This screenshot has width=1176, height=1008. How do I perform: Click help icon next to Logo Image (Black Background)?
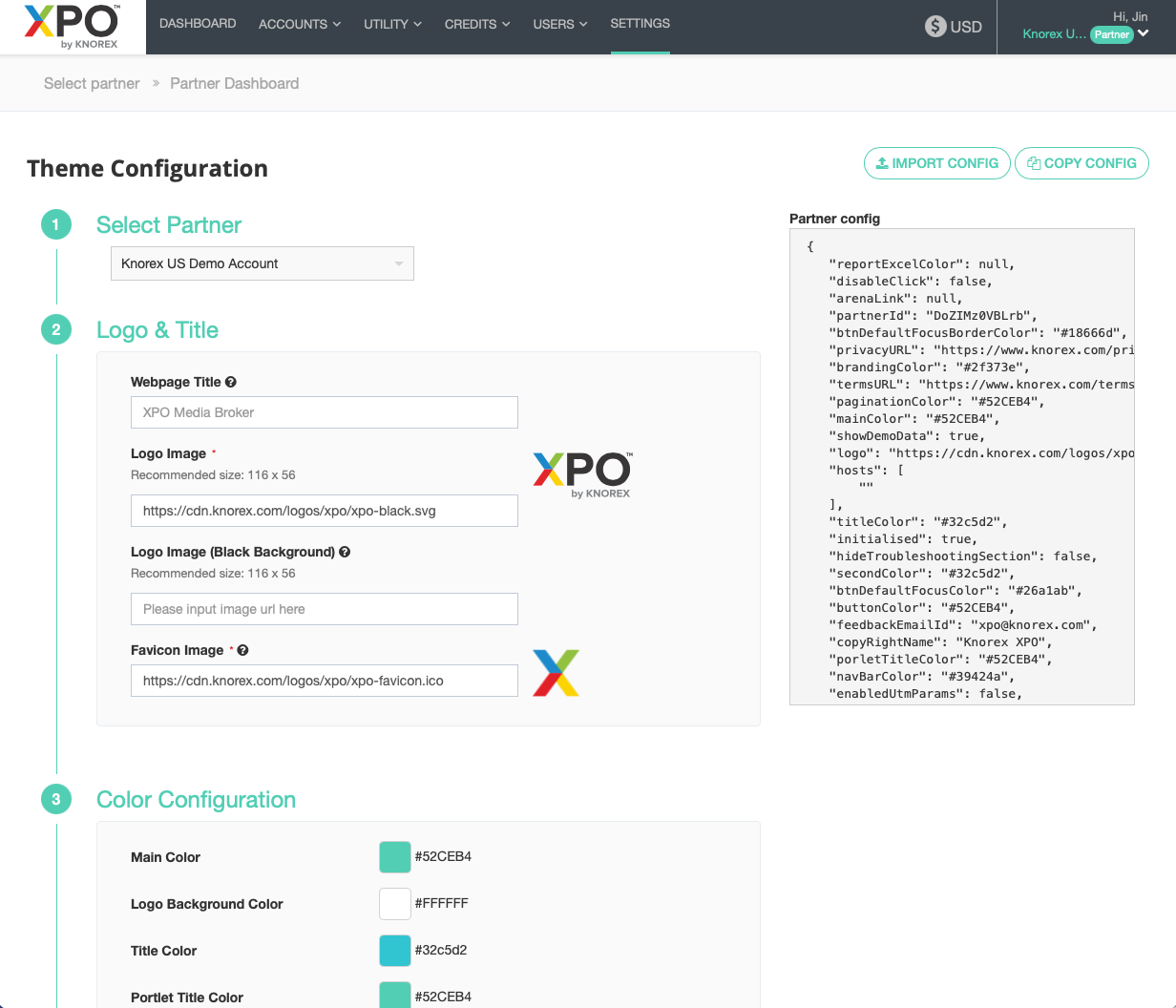click(345, 552)
